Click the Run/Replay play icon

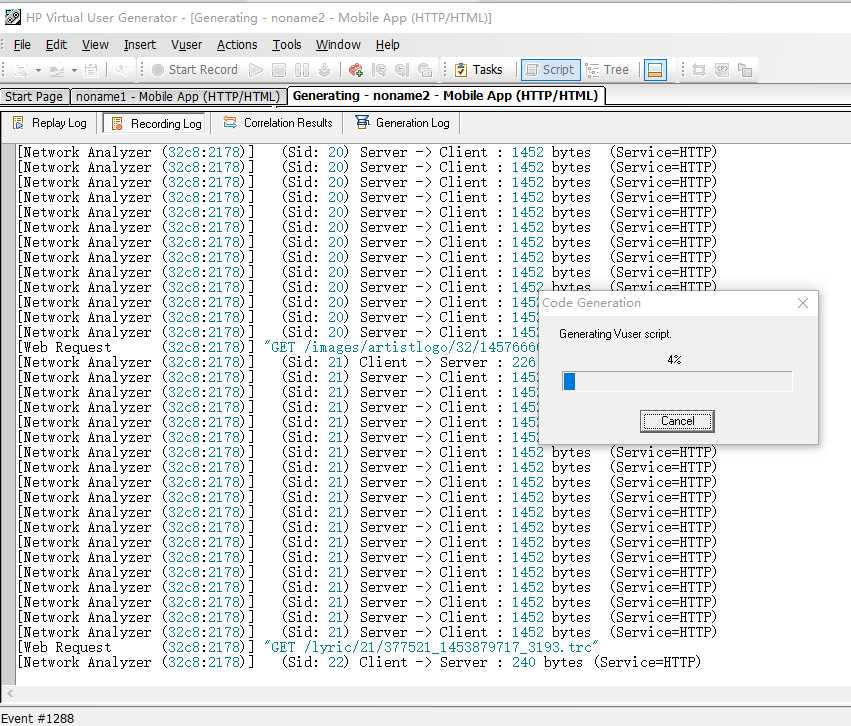(256, 69)
